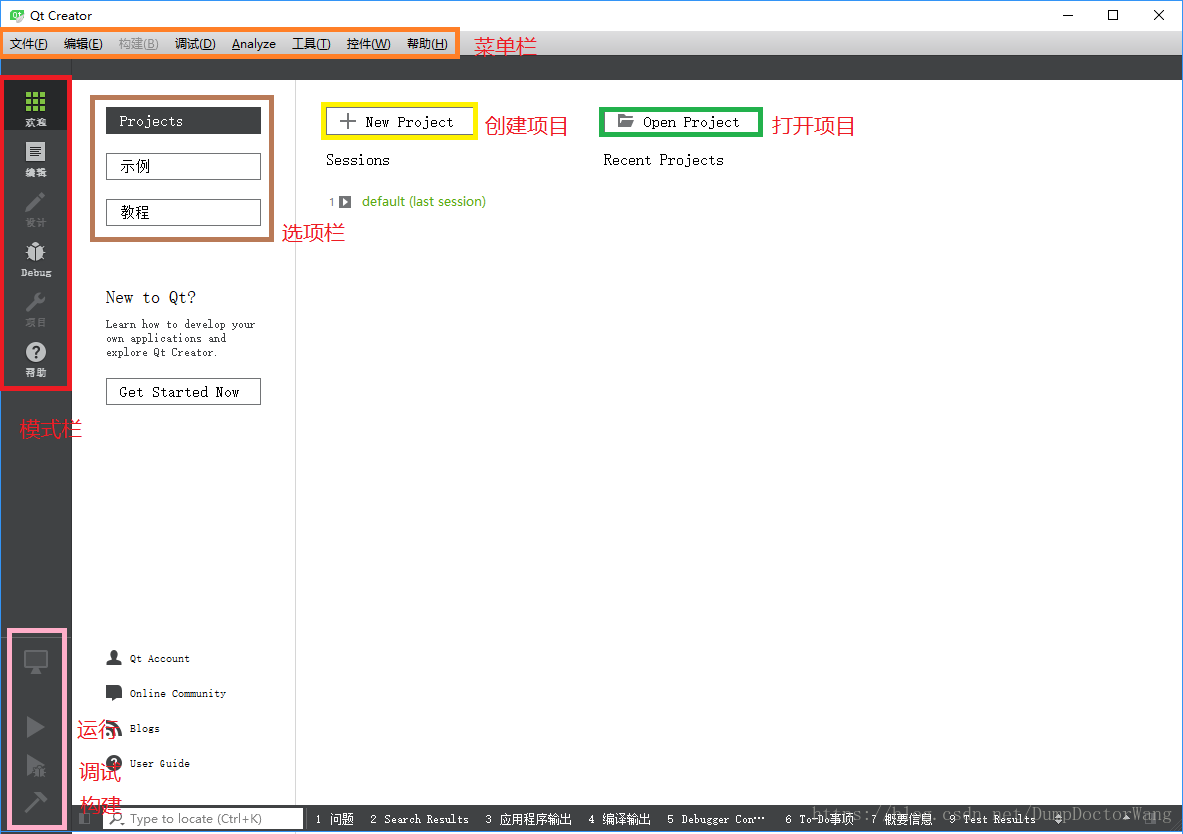Click the New to Qt? heading
The height and width of the screenshot is (834, 1183).
tap(150, 297)
